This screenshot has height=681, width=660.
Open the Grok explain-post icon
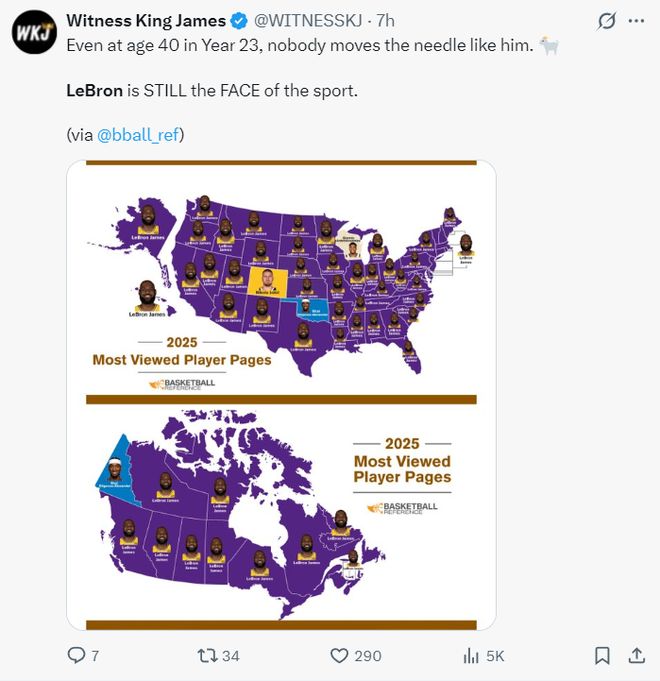pos(605,21)
